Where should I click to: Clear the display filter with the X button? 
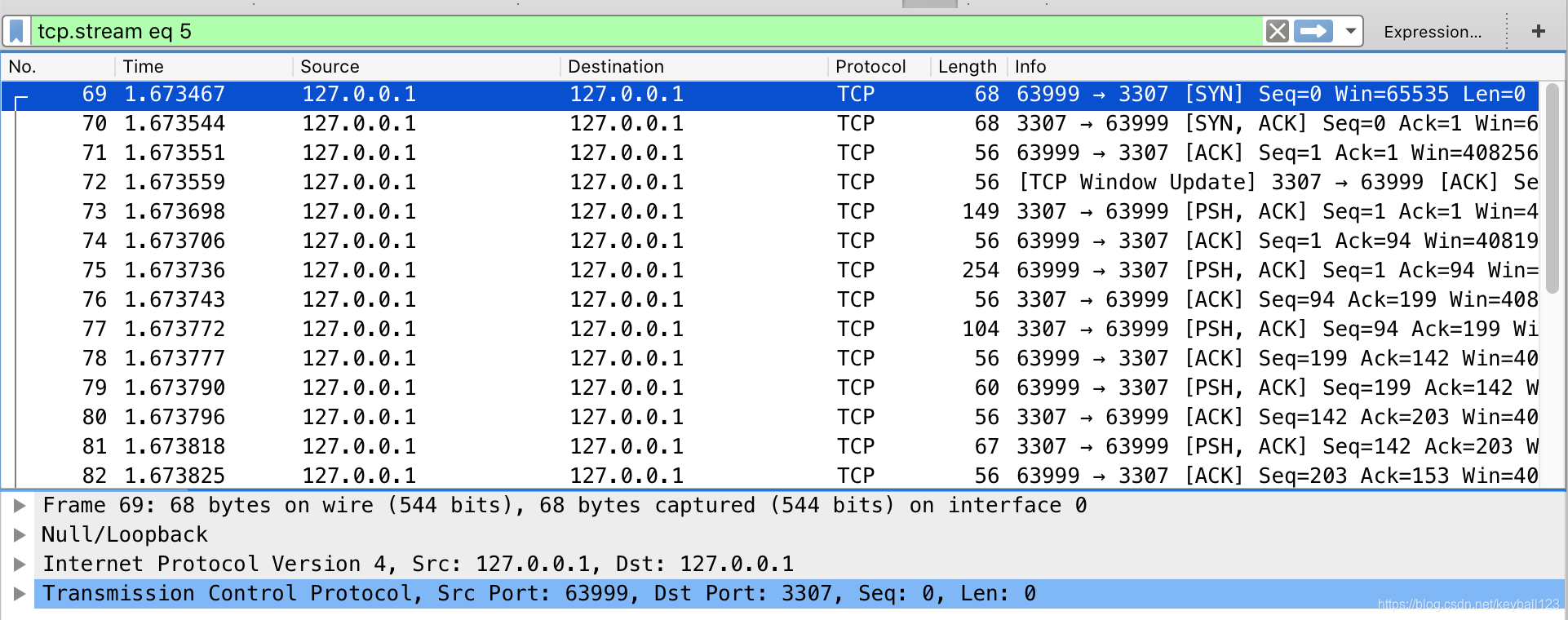pyautogui.click(x=1278, y=32)
